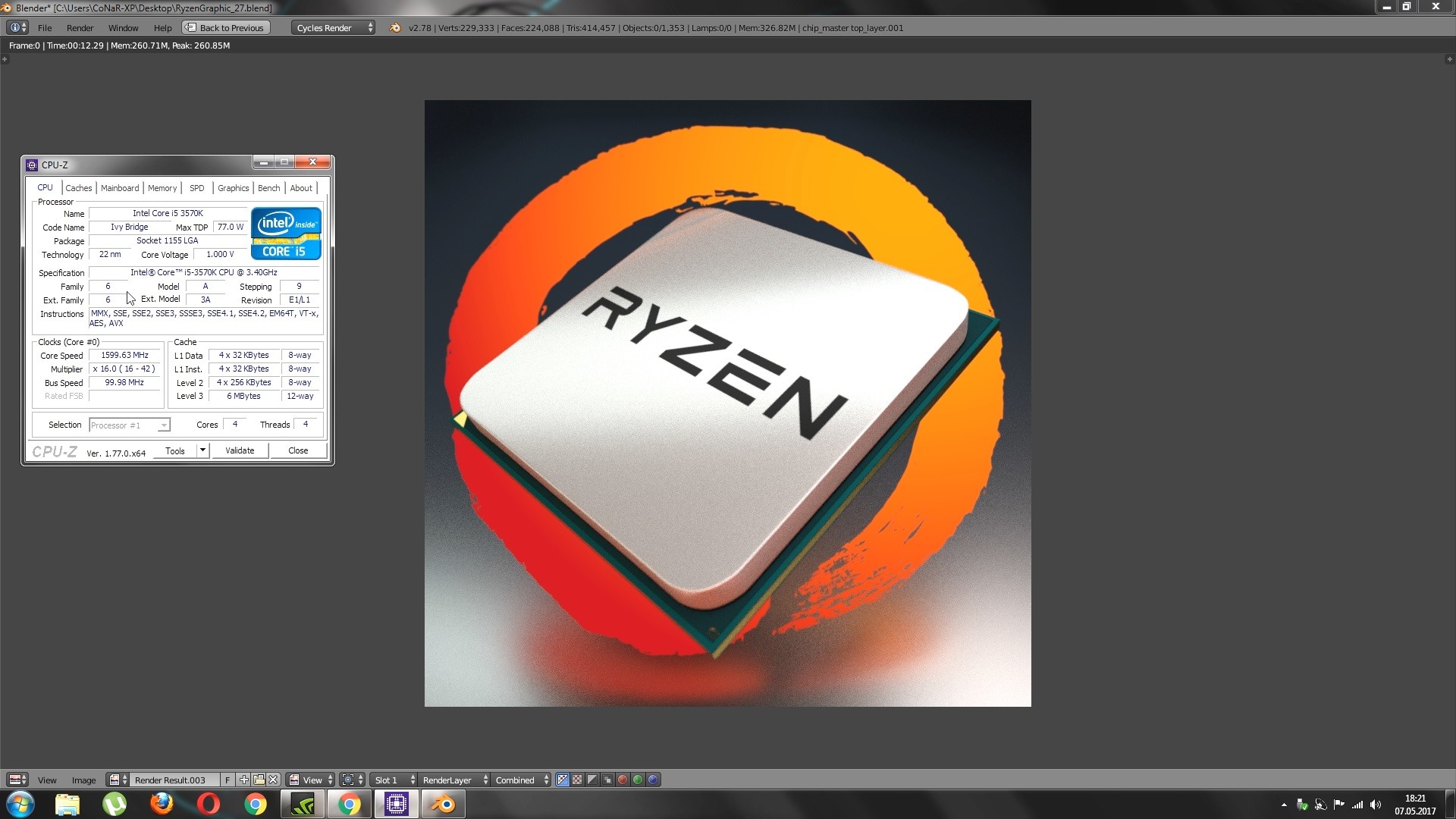
Task: Click the volume speaker tray icon
Action: (1376, 805)
